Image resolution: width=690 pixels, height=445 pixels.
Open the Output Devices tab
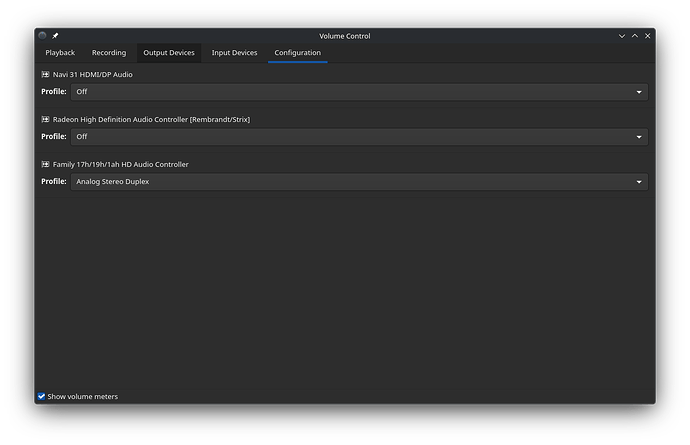point(169,53)
